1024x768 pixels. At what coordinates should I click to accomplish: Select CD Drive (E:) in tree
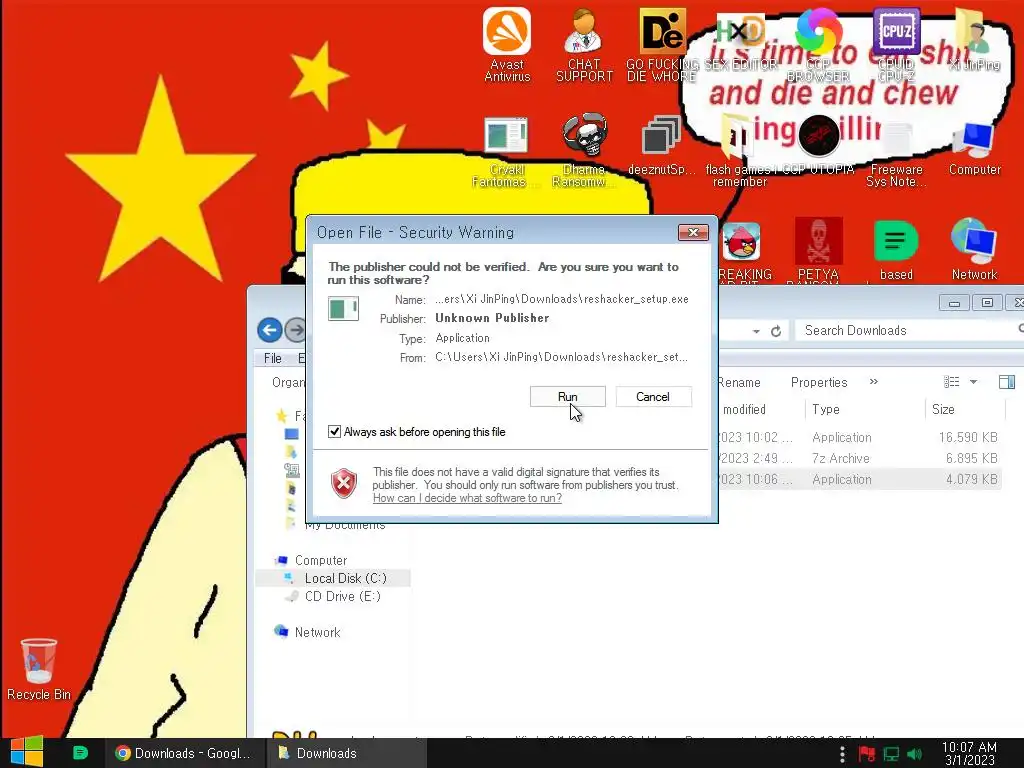click(x=342, y=596)
